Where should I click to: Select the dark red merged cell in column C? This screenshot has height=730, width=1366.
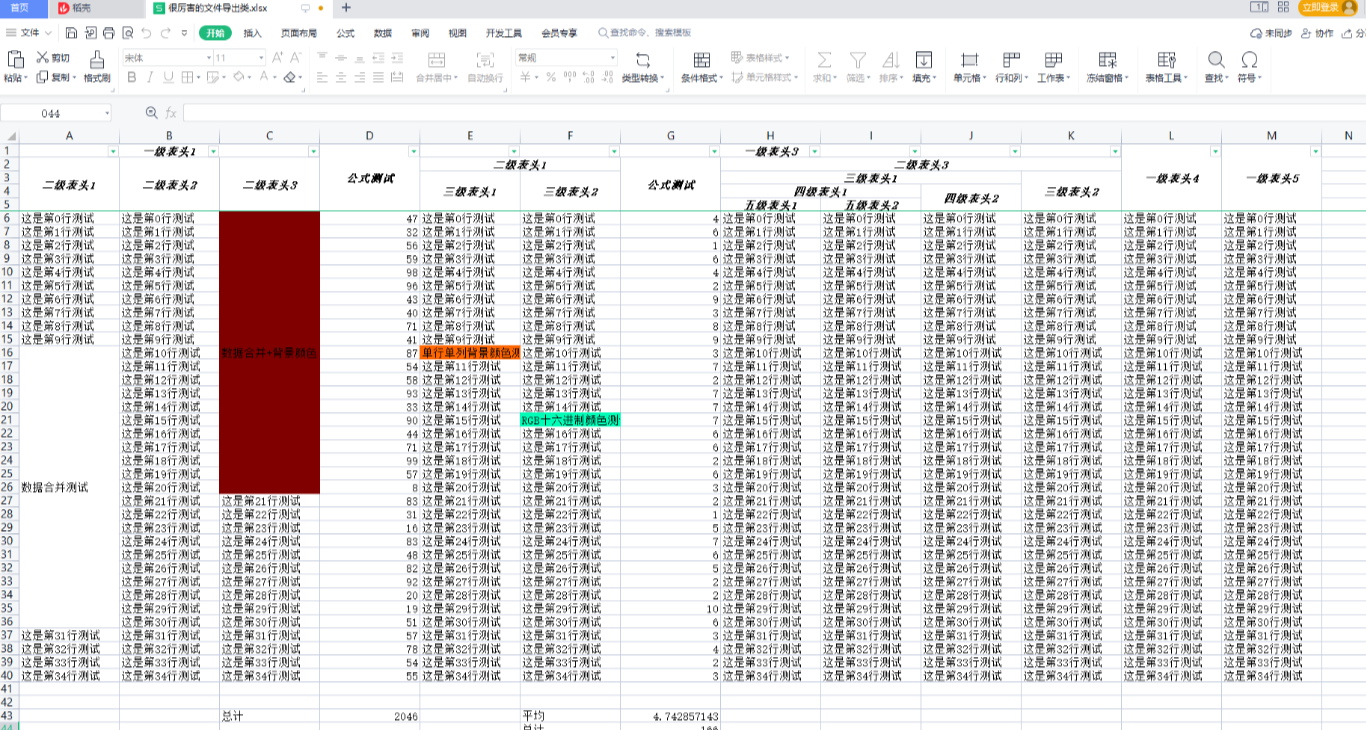pos(270,352)
